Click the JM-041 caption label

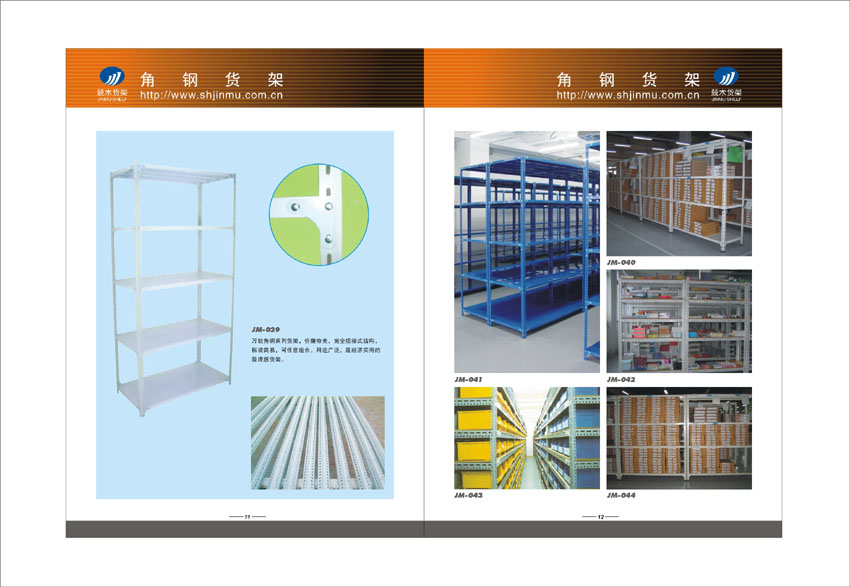469,380
